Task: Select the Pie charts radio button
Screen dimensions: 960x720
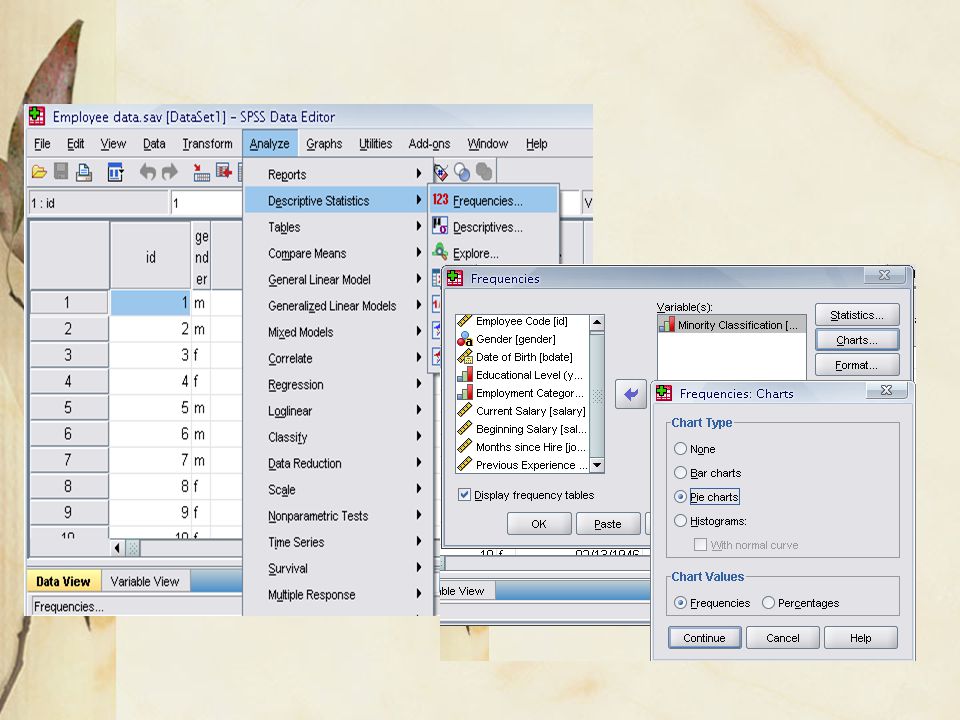Action: point(680,497)
